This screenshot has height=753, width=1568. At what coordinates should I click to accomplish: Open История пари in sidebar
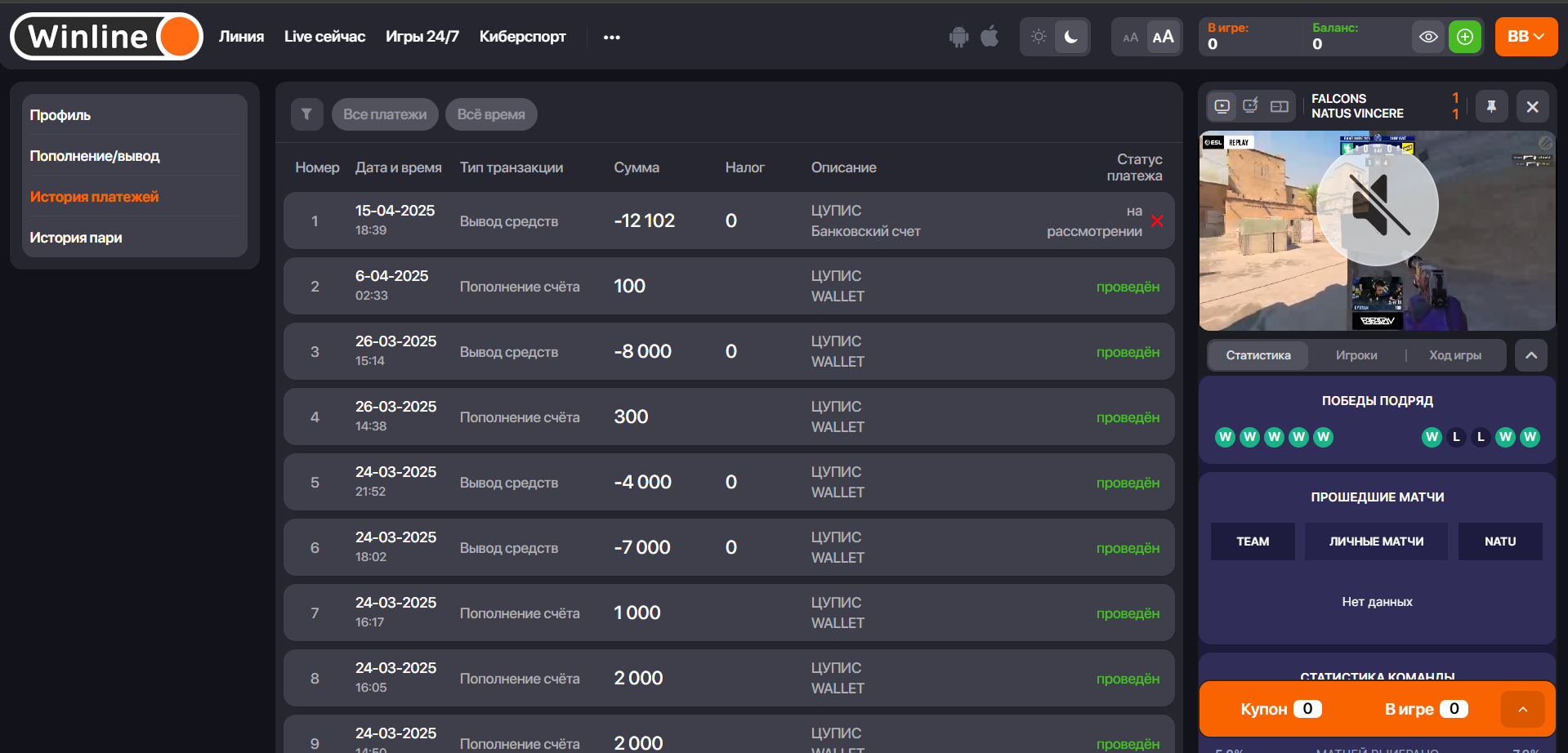(76, 238)
